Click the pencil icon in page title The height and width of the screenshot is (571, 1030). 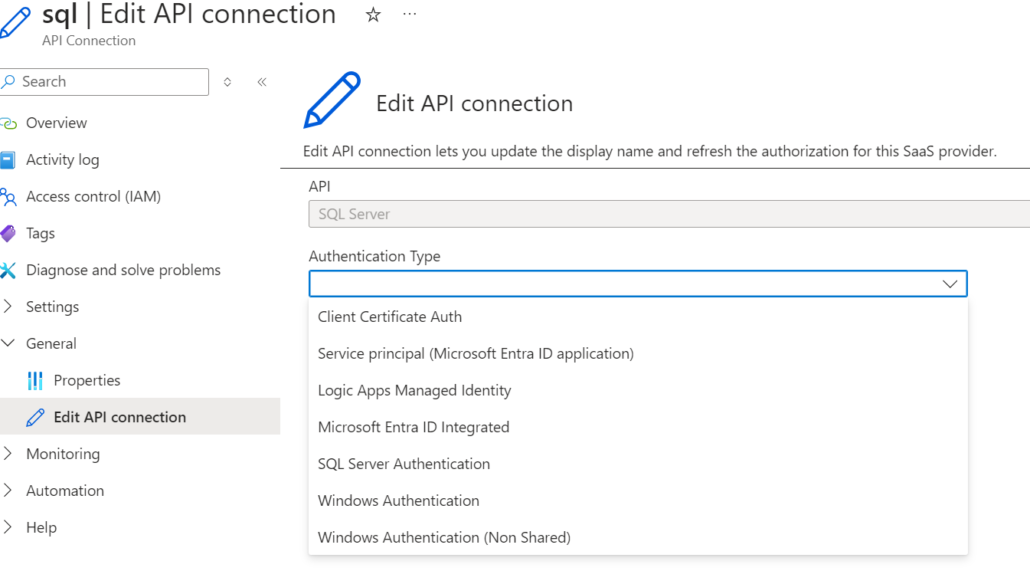[14, 21]
